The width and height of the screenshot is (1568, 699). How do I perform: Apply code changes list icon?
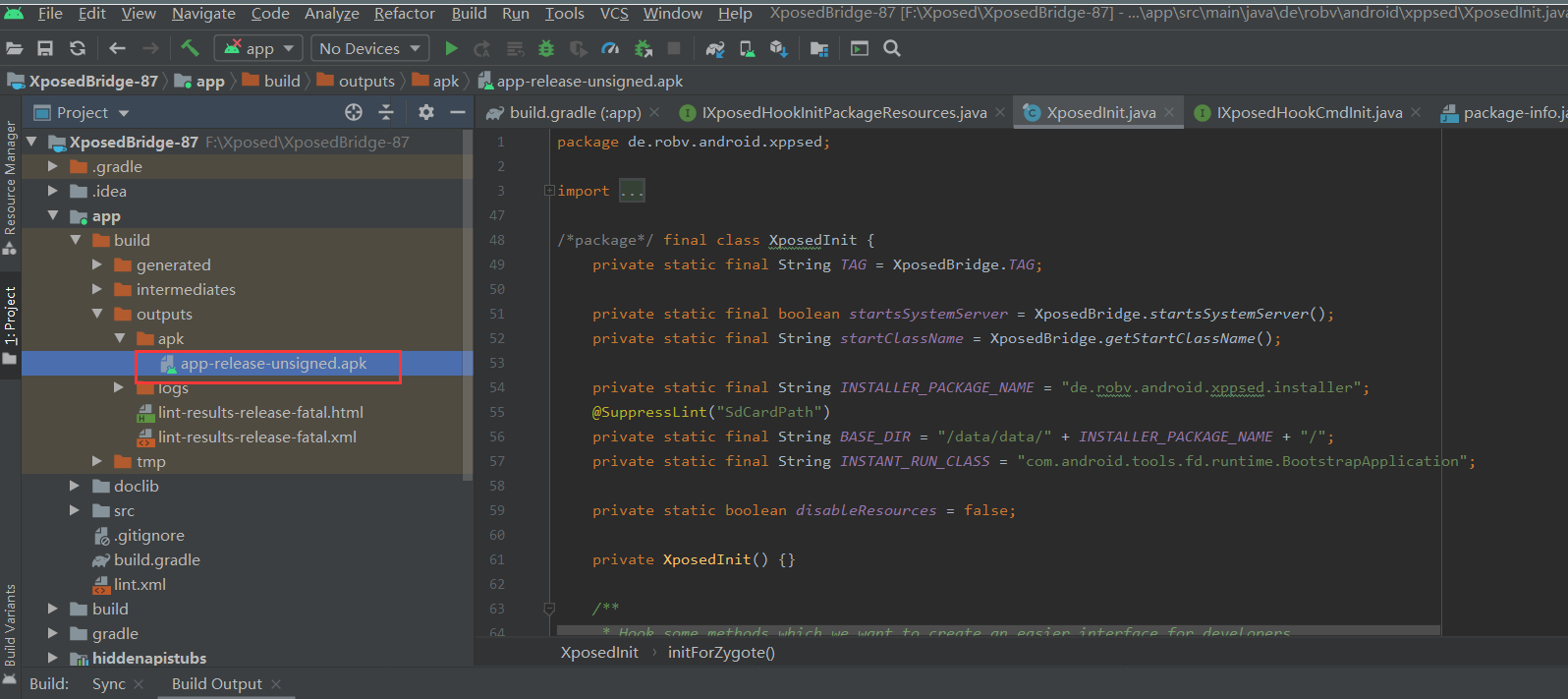tap(515, 48)
